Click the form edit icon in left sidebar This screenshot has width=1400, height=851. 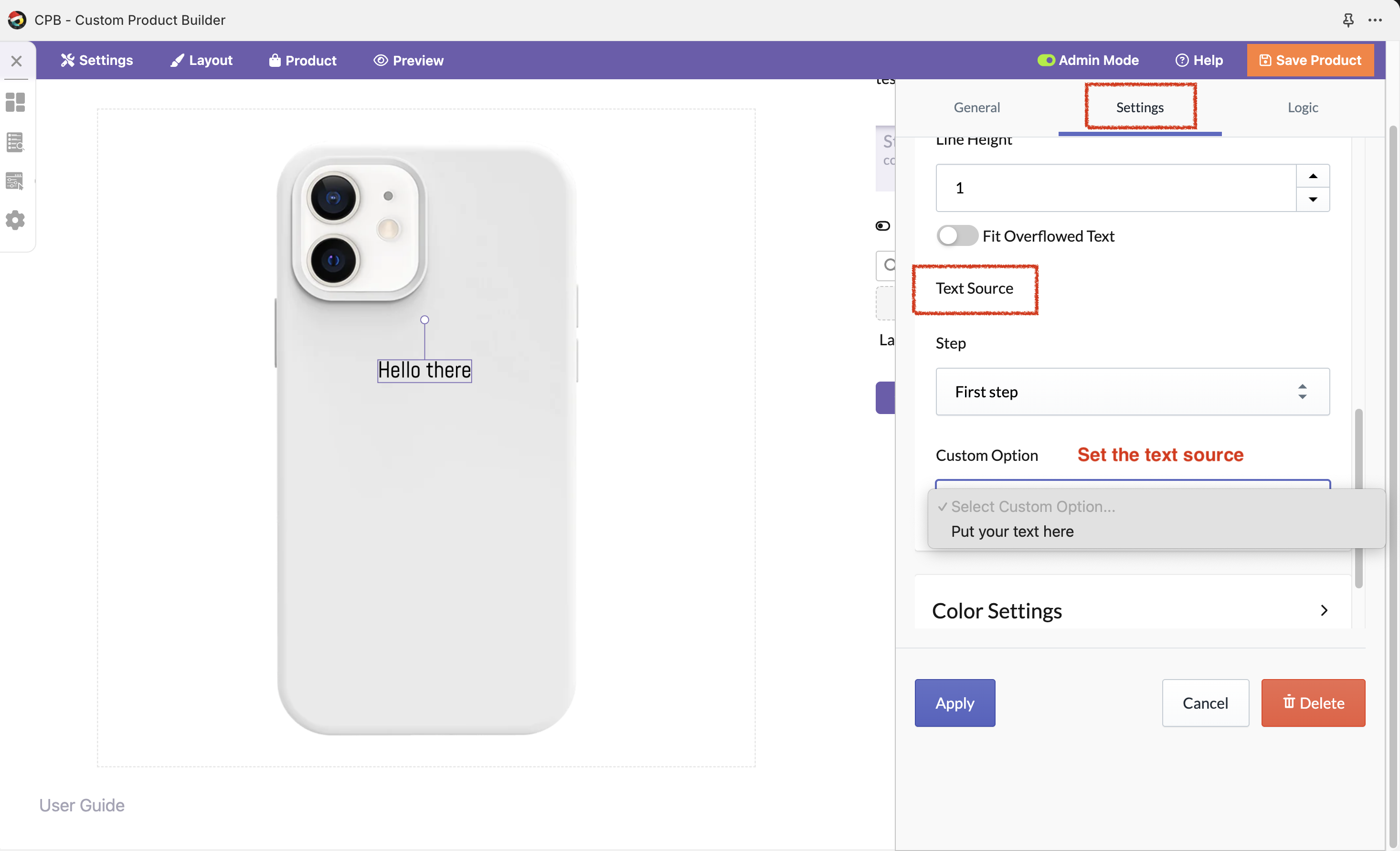(x=15, y=181)
